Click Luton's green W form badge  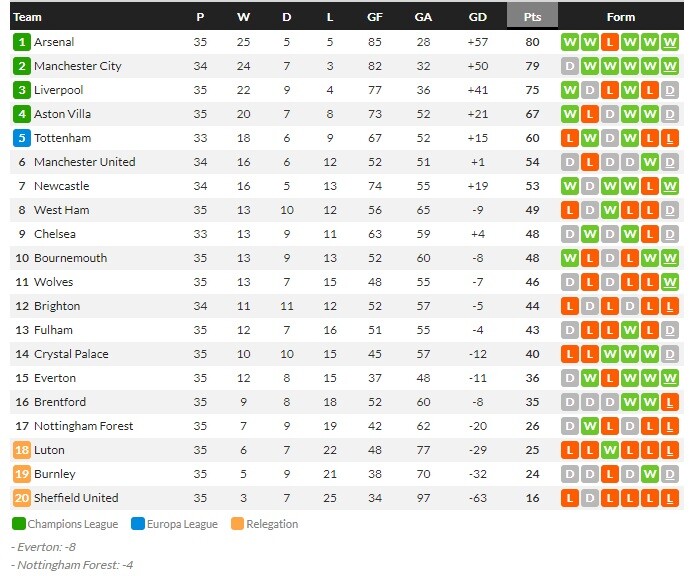click(x=609, y=450)
